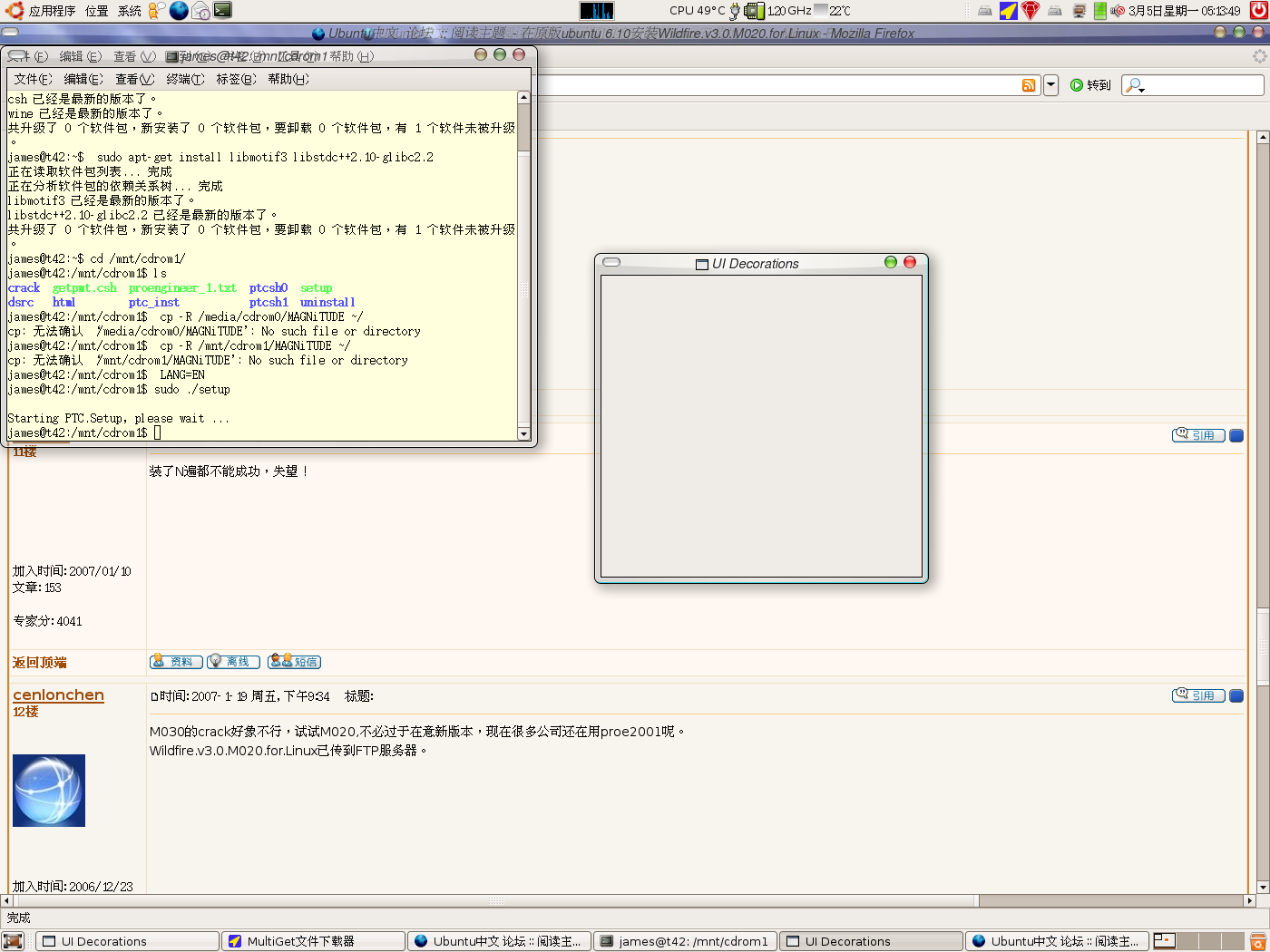This screenshot has height=952, width=1270.
Task: Click the 转到 Go button
Action: click(x=1089, y=85)
